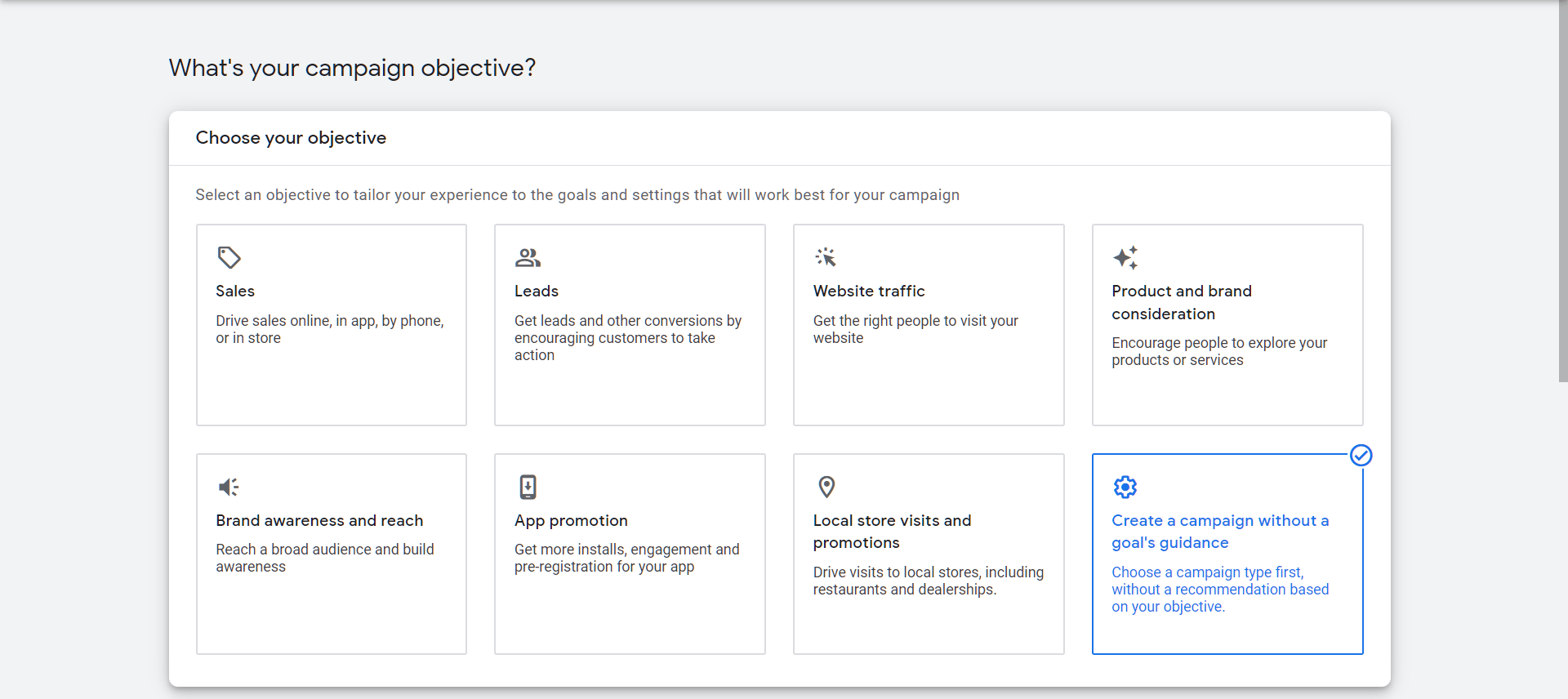
Task: Select the Leads objective title
Action: coord(537,292)
